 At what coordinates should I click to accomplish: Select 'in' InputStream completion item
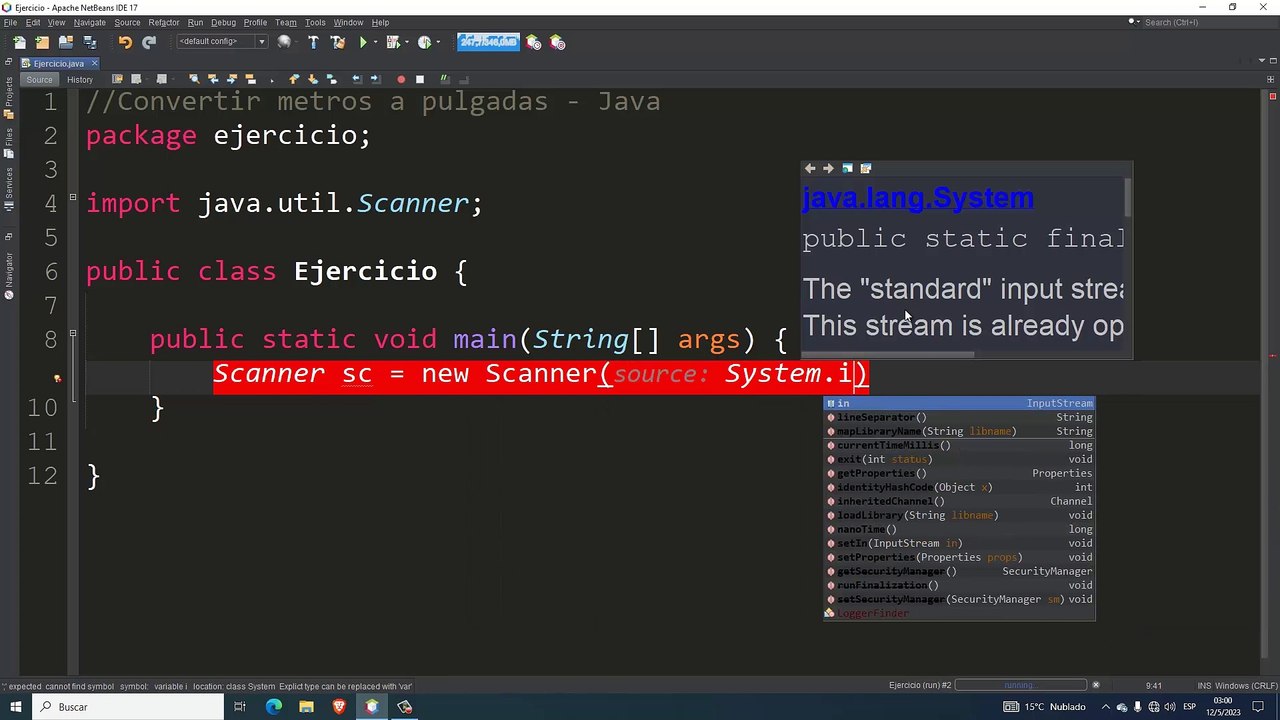959,403
